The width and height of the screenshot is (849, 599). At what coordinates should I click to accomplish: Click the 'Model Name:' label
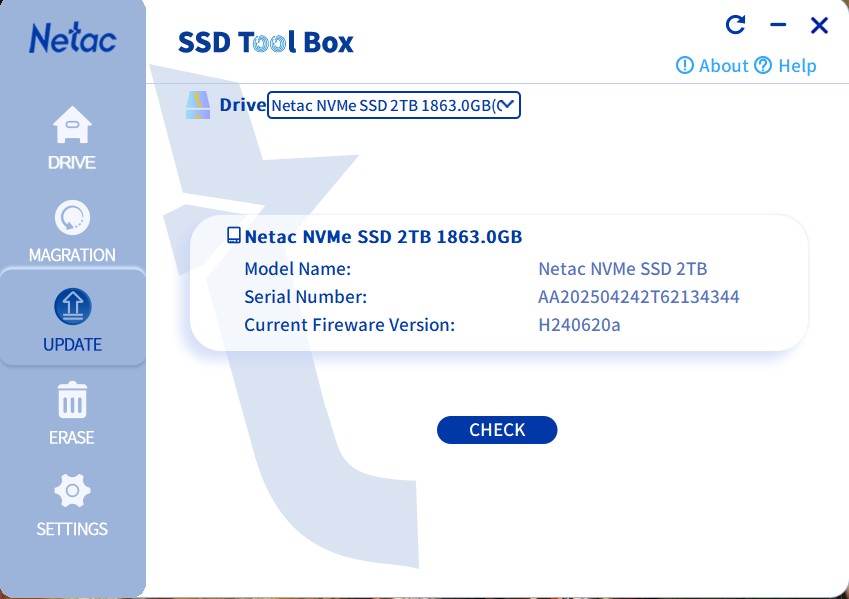(x=298, y=269)
